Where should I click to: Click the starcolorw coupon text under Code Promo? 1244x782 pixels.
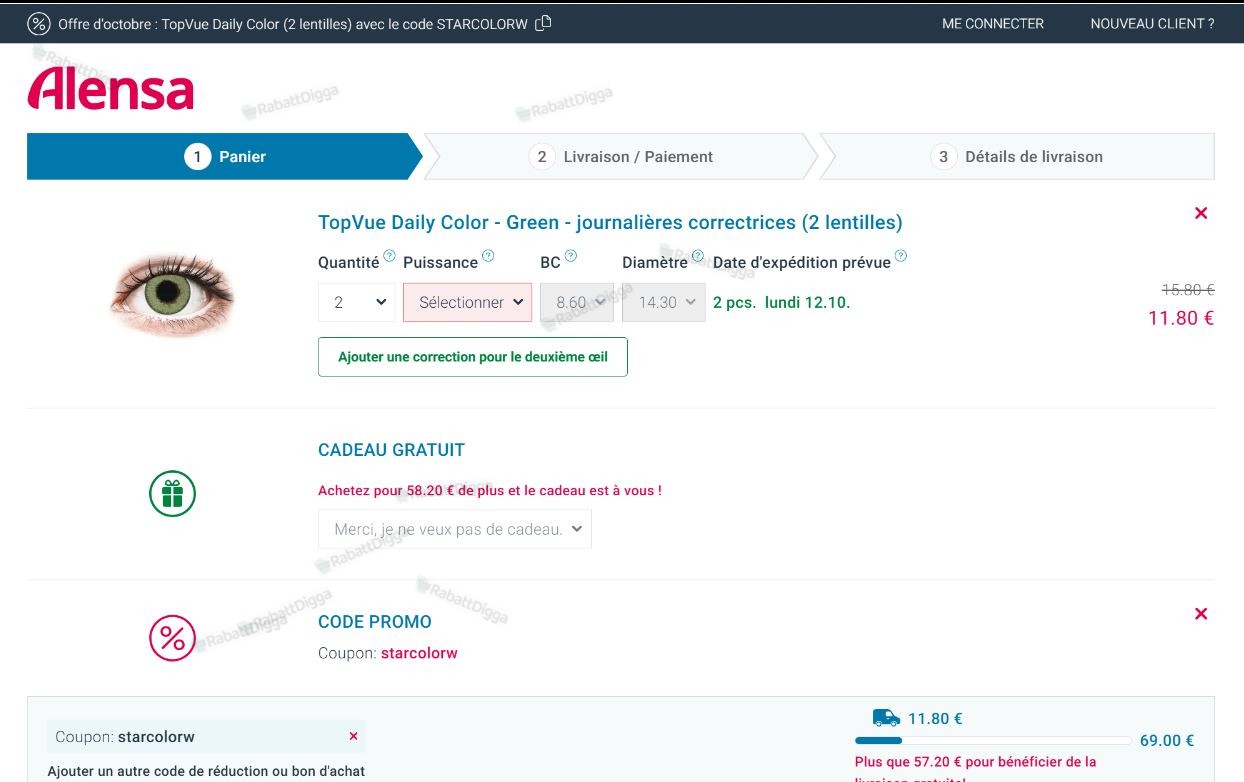[419, 653]
